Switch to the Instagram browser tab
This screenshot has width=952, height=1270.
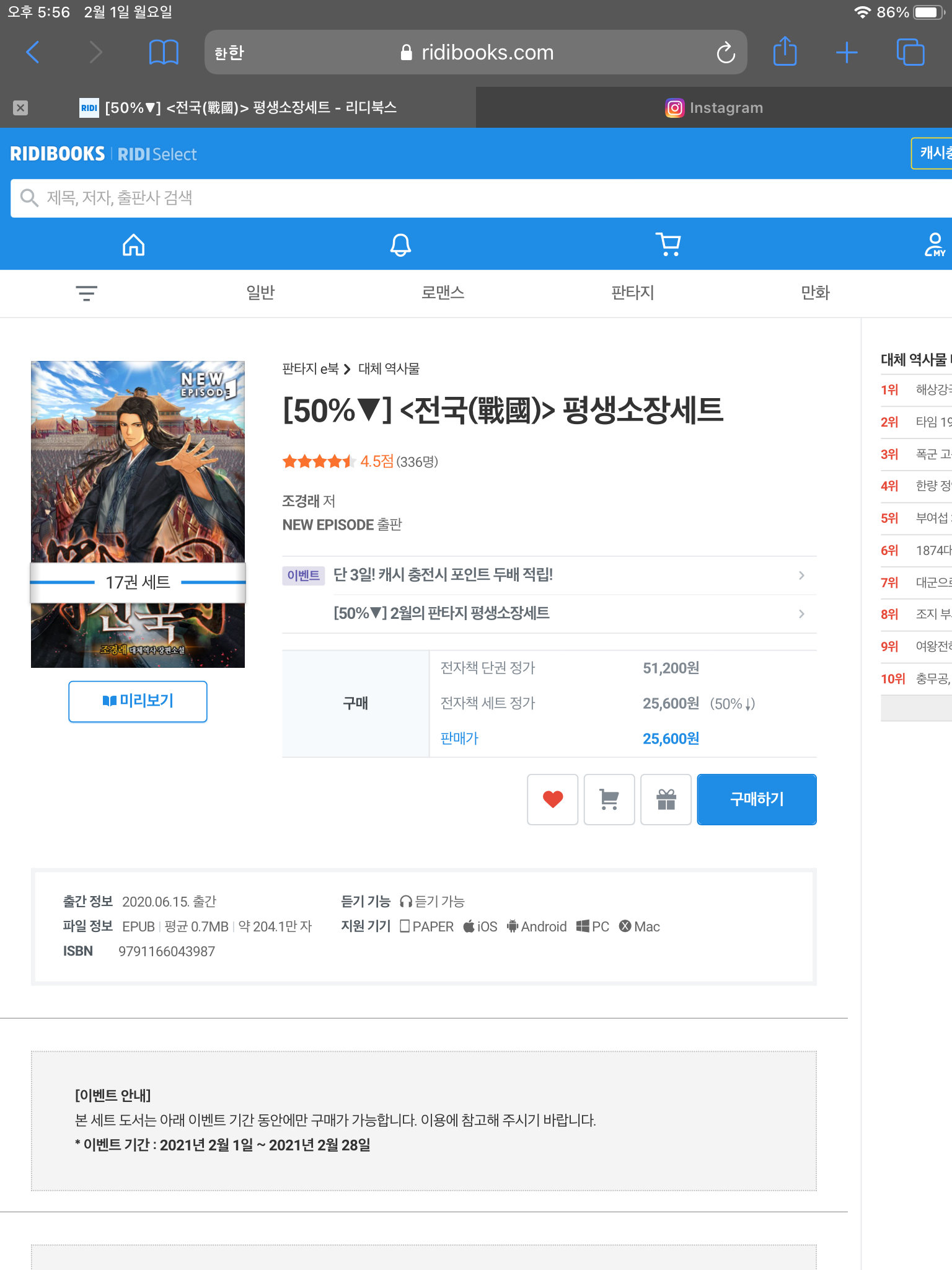click(x=713, y=108)
